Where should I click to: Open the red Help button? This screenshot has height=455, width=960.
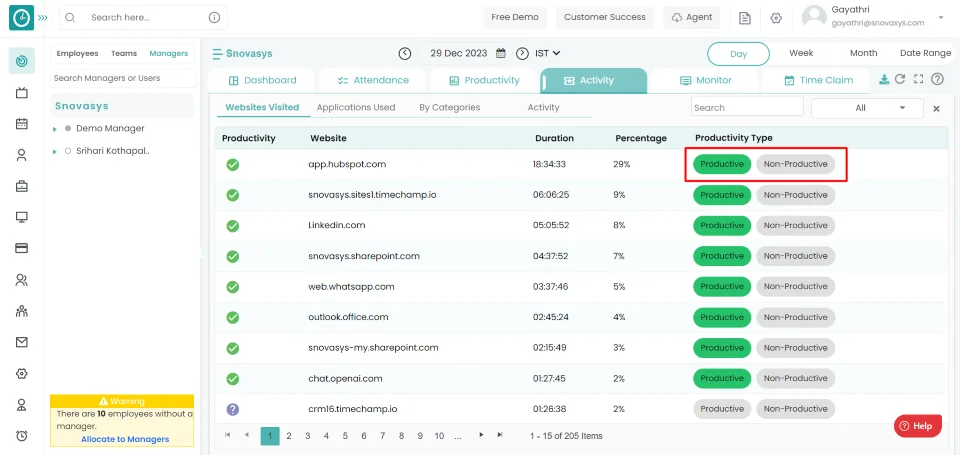click(x=917, y=426)
